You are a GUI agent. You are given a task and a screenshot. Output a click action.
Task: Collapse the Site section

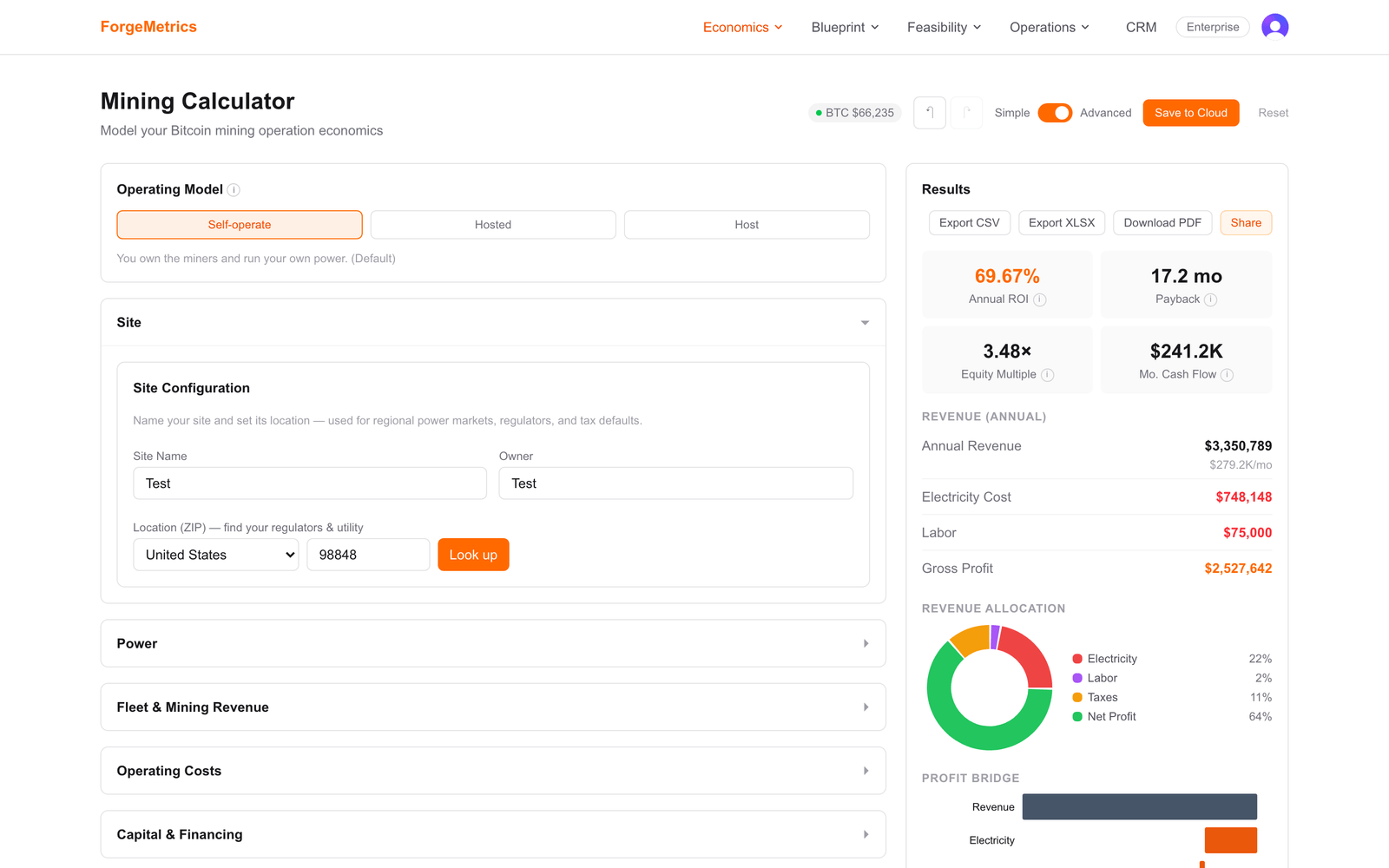493,323
